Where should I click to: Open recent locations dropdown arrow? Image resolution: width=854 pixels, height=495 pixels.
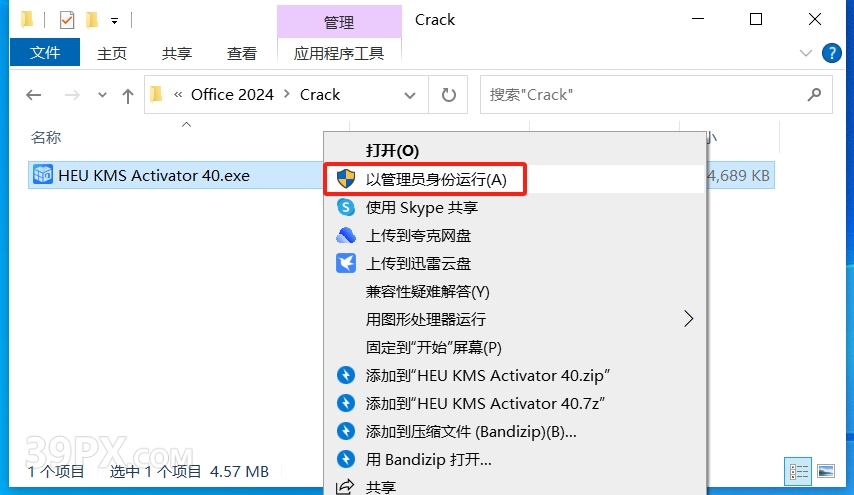(102, 95)
